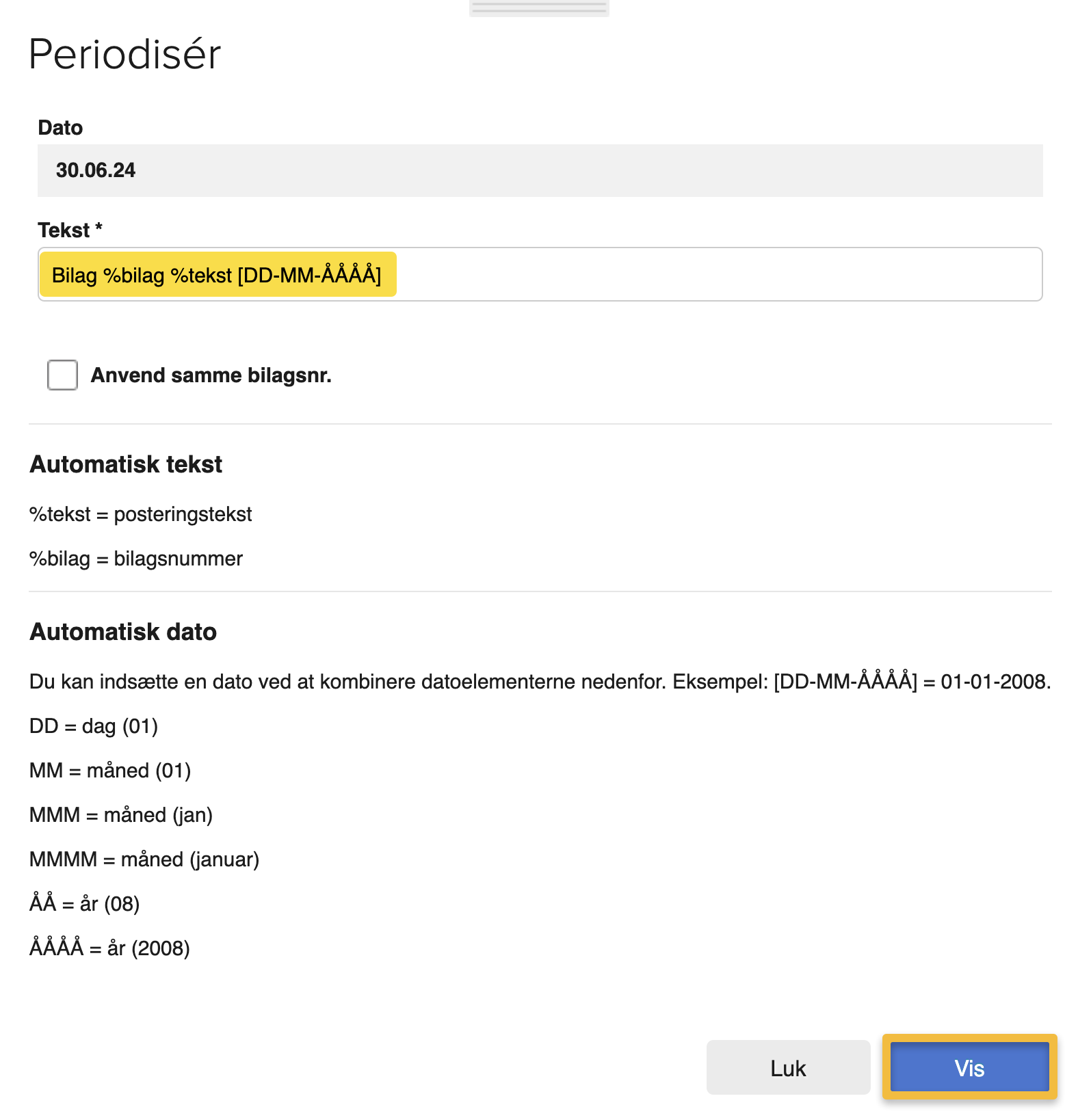Screen dimensions: 1078x1120
Task: Click the Luk button
Action: click(787, 1067)
